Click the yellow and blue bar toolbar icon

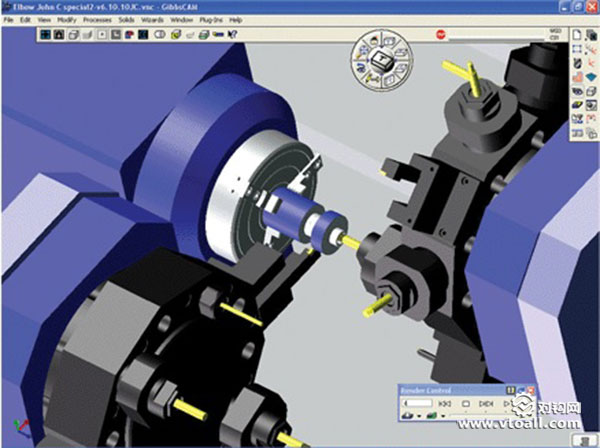(218, 35)
